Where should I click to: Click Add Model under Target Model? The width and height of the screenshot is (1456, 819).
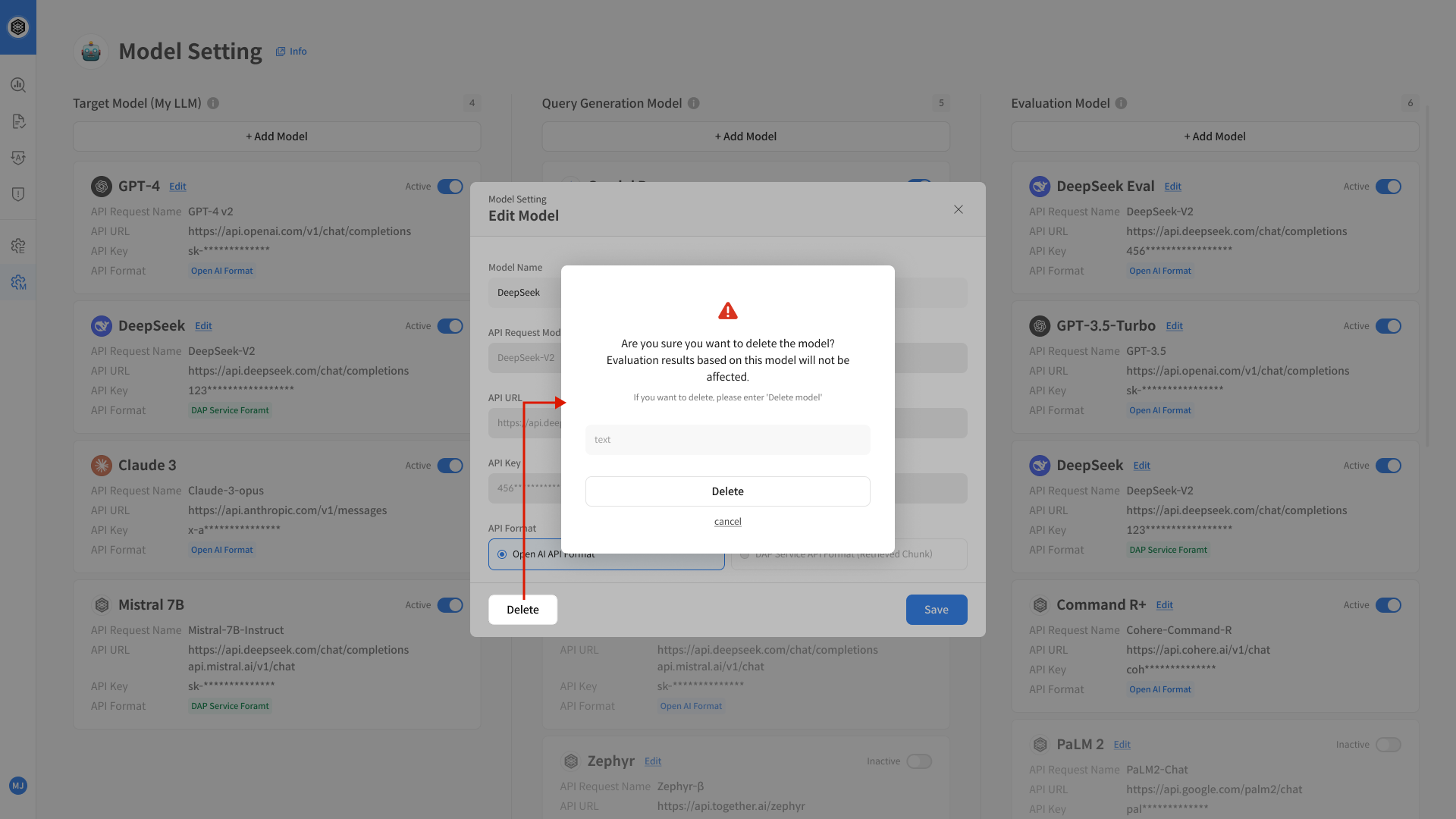(277, 136)
